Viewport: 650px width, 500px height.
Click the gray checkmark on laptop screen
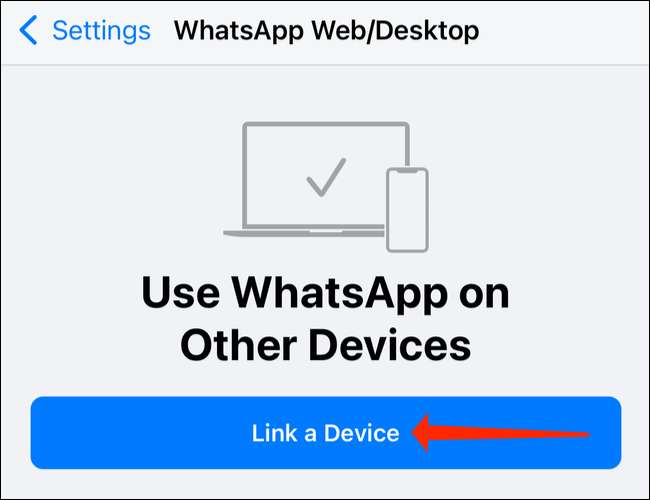coord(326,177)
